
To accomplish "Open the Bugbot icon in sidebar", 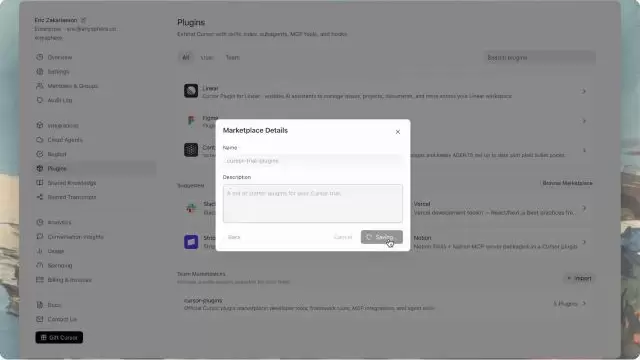I will [x=40, y=154].
